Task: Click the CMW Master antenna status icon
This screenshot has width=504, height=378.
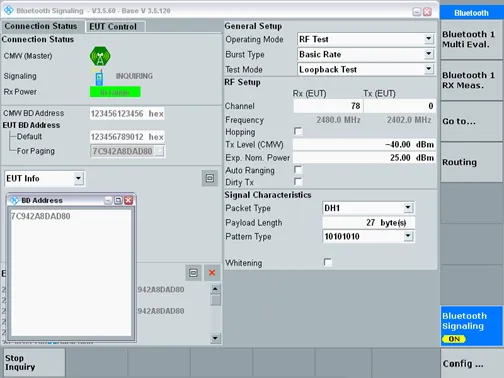Action: point(100,56)
